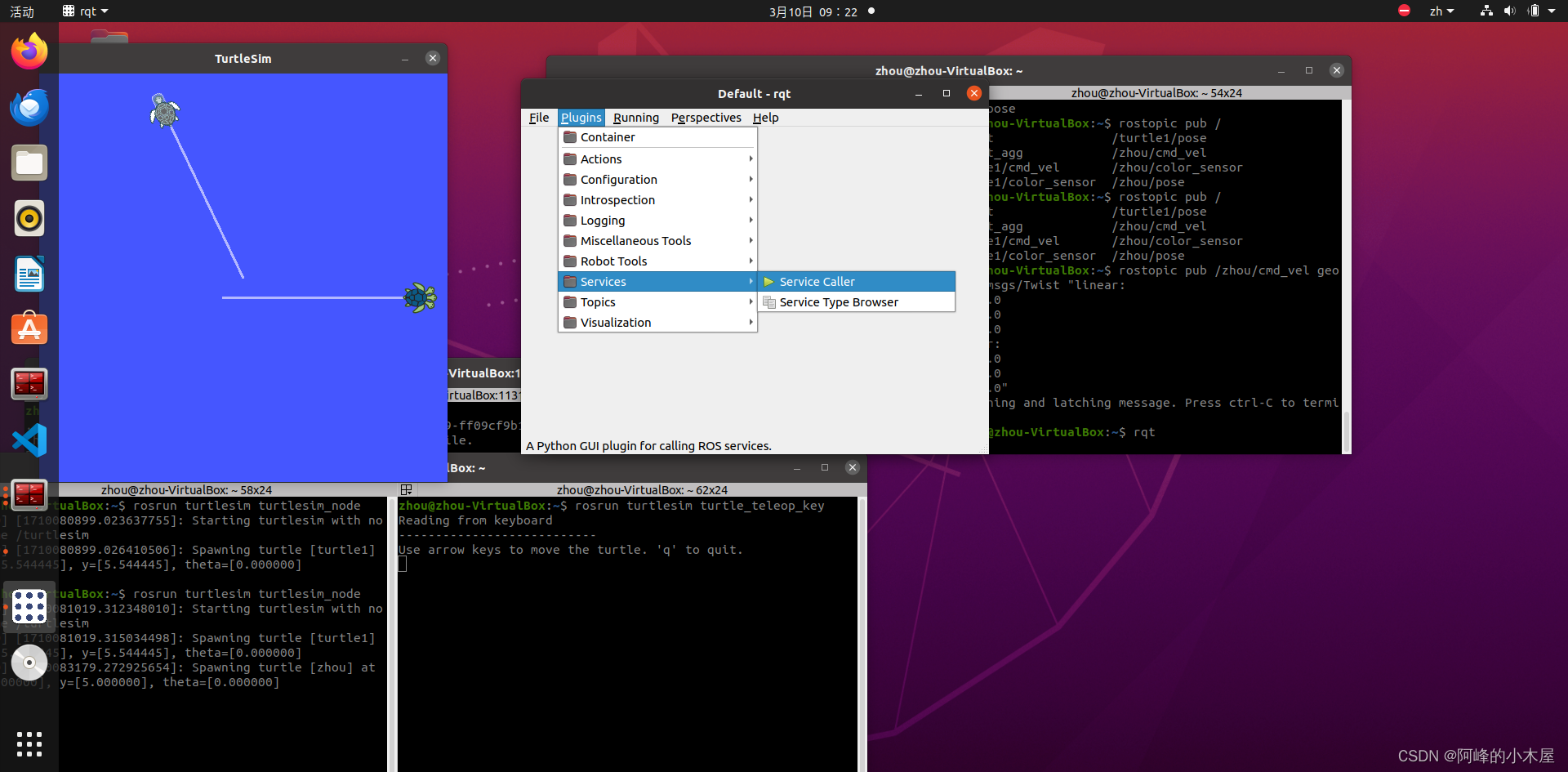Viewport: 1568px width, 772px height.
Task: Click the turtlesim terminal scrollbar at bottom left
Action: (x=391, y=634)
